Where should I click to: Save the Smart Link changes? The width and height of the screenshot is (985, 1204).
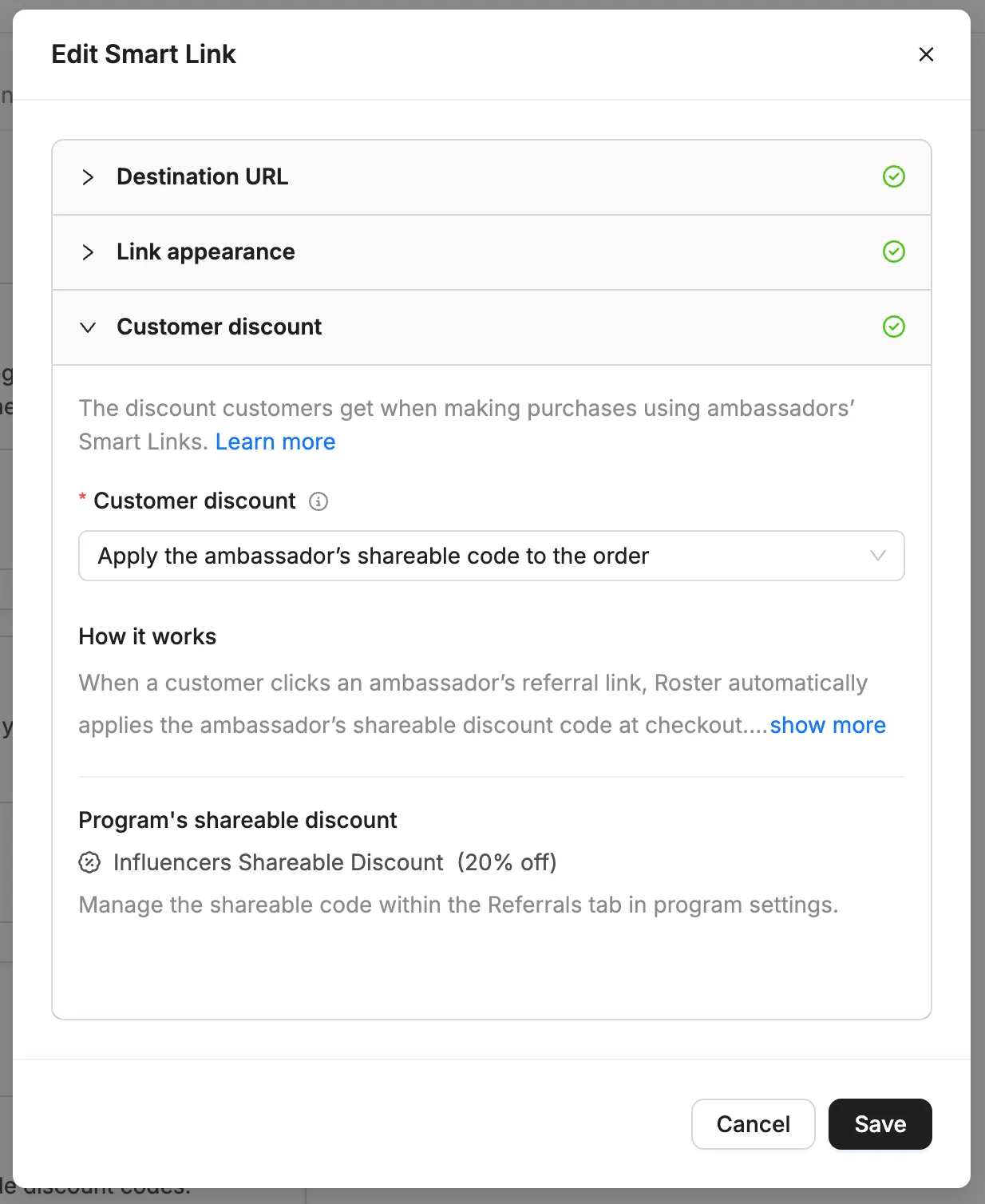tap(880, 1124)
